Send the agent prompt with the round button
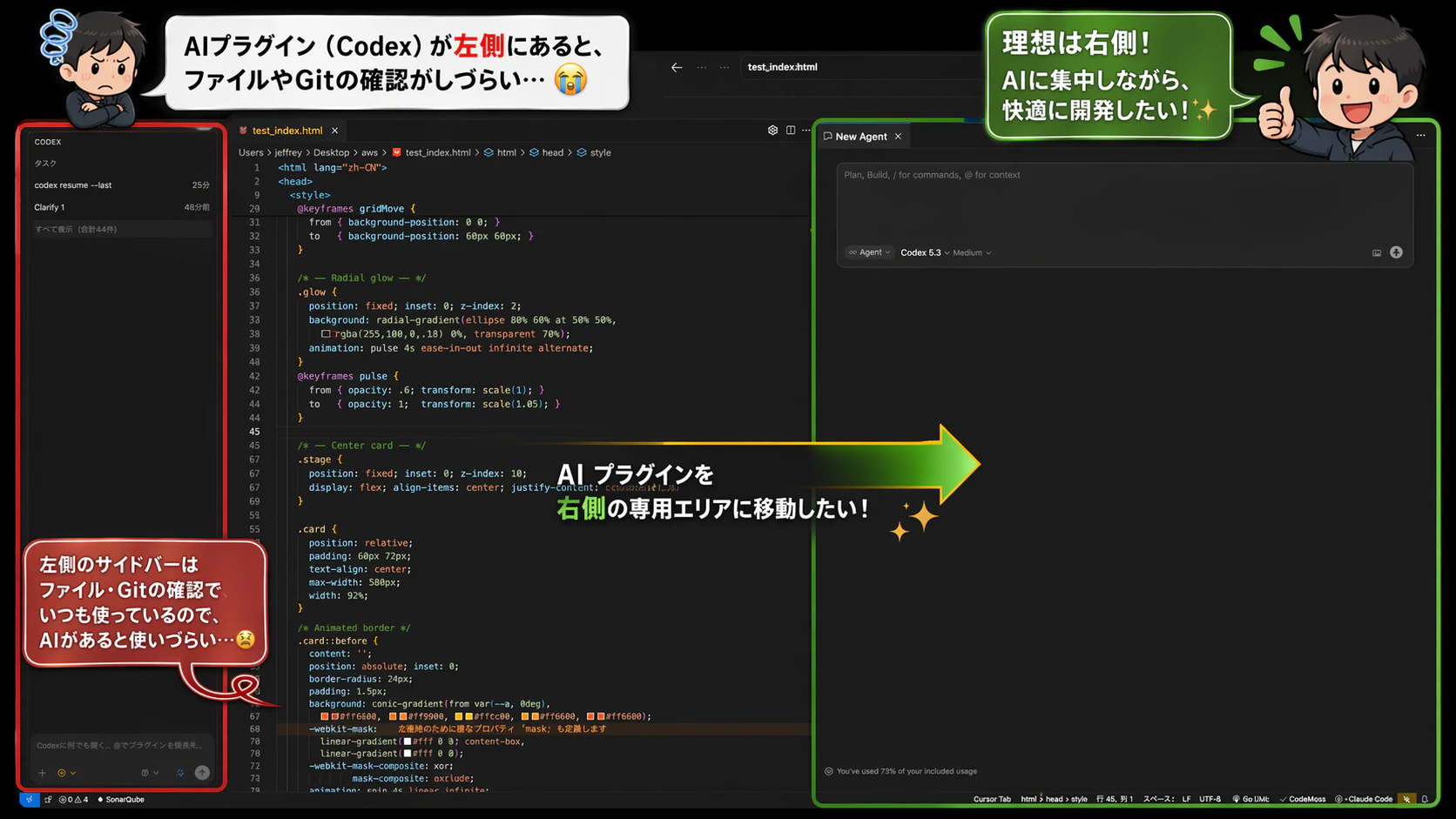1456x819 pixels. point(1396,252)
